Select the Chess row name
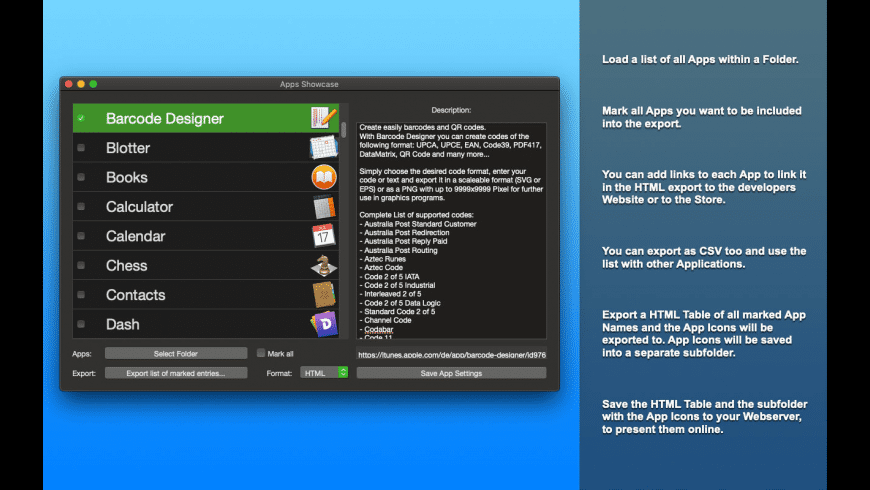The width and height of the screenshot is (870, 490). [127, 266]
